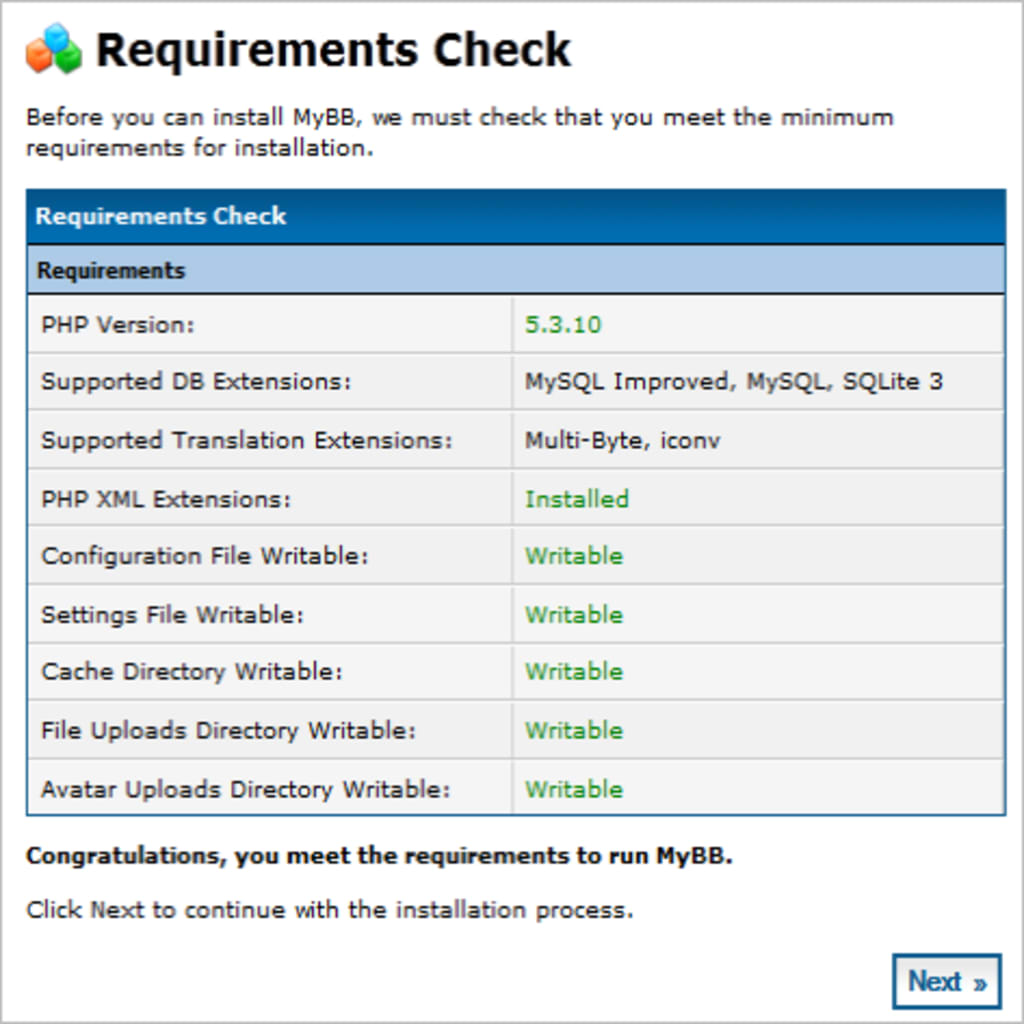Screen dimensions: 1024x1024
Task: Select the blue 'Requirements Check' table header
Action: 516,216
